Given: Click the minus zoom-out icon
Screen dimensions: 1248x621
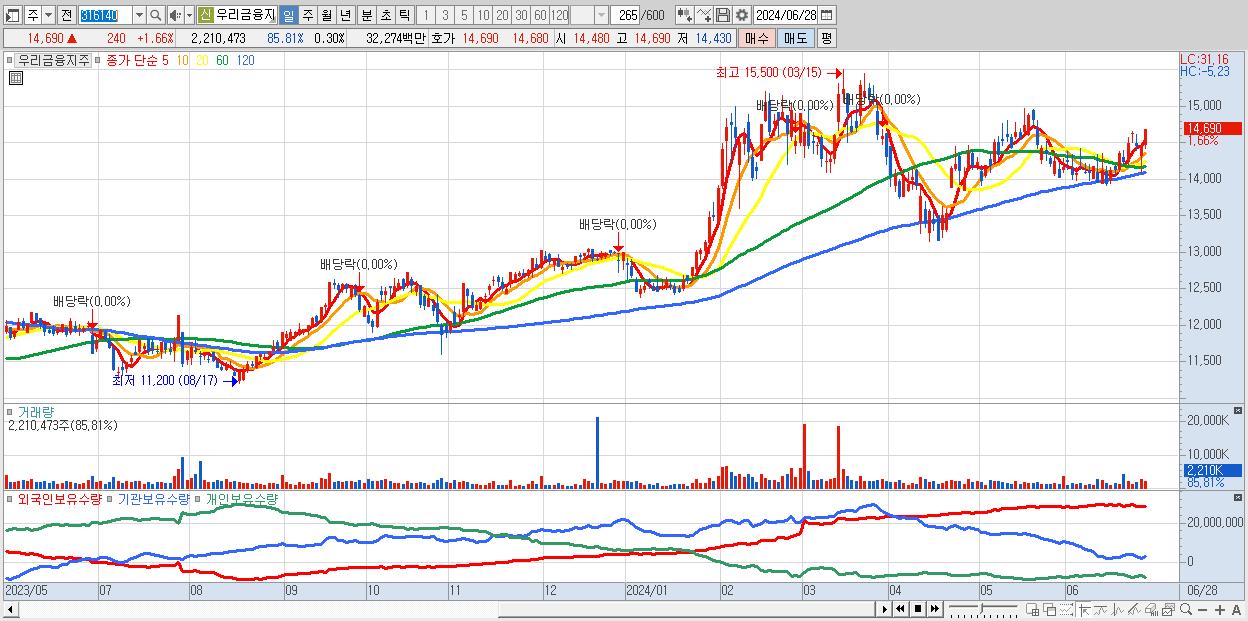Looking at the screenshot, I should click(1203, 610).
